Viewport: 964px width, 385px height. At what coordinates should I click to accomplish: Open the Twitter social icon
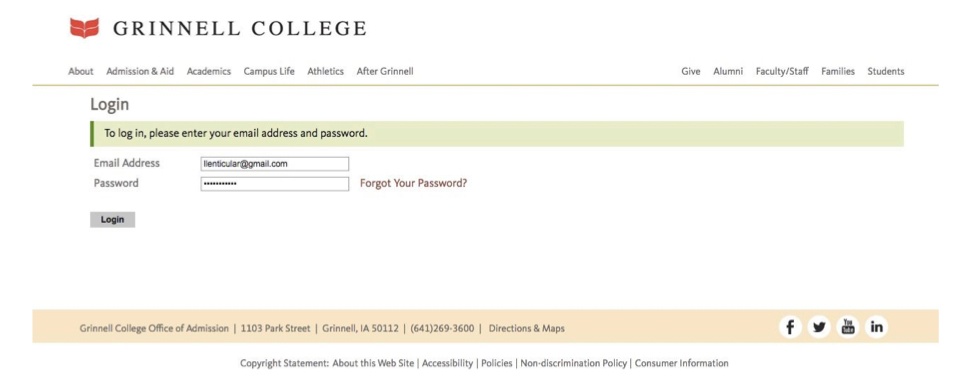[819, 327]
